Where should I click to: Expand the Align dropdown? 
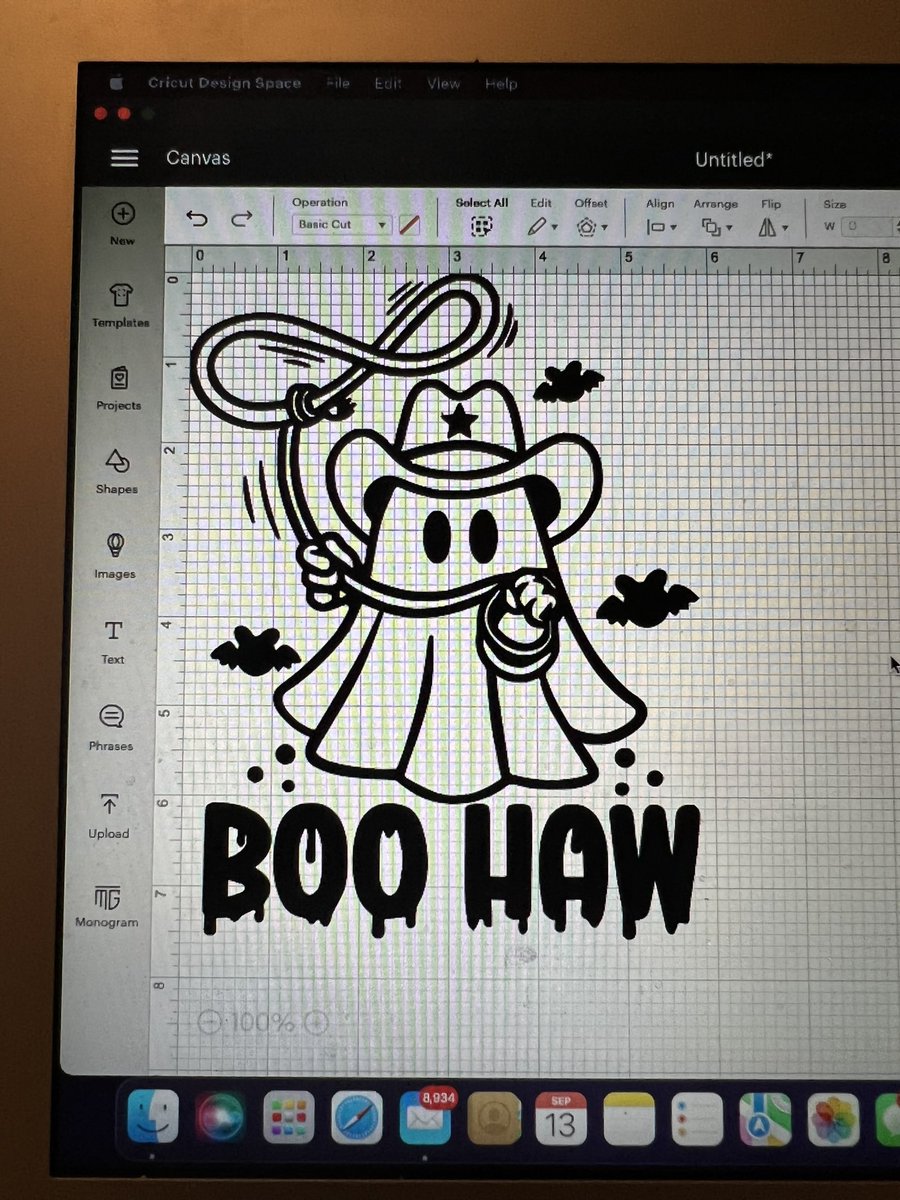pyautogui.click(x=661, y=228)
